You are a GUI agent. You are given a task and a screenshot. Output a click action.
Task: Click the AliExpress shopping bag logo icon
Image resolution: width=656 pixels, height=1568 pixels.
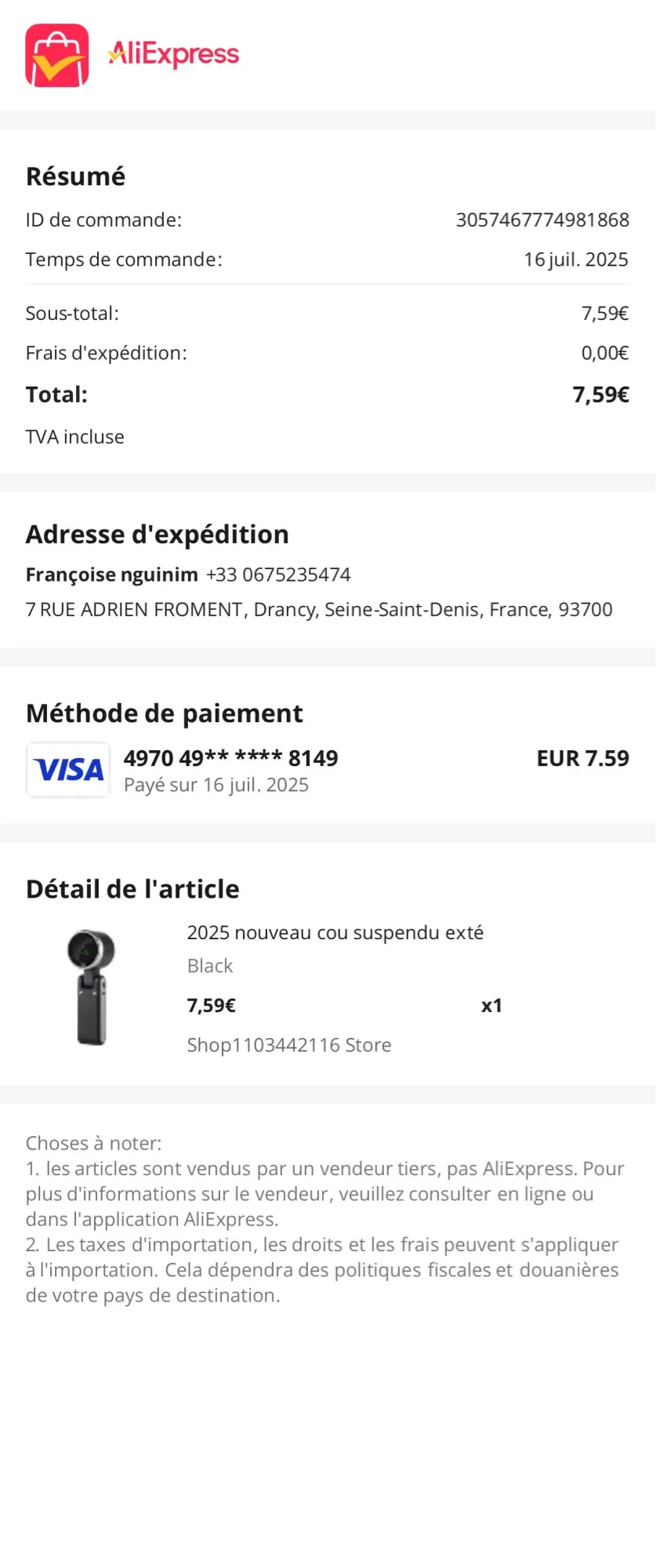pos(57,55)
